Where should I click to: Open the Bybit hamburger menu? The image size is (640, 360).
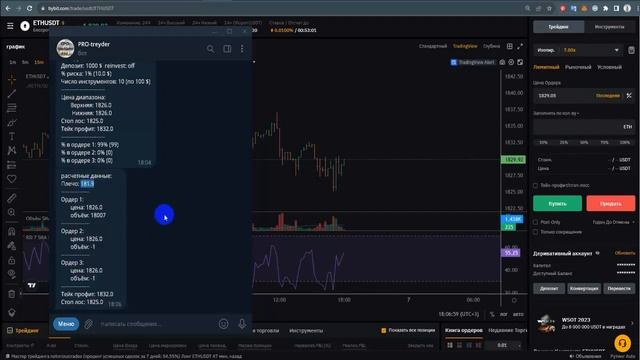10,26
